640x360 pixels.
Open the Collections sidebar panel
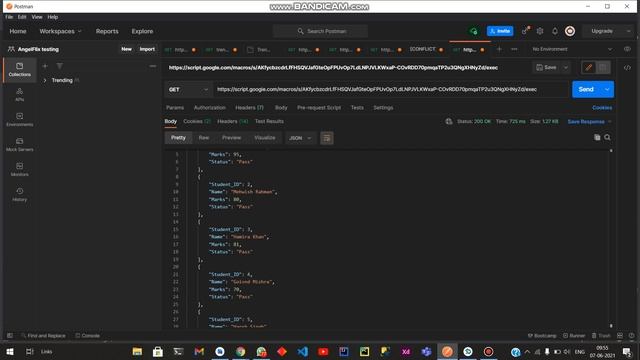(x=20, y=69)
